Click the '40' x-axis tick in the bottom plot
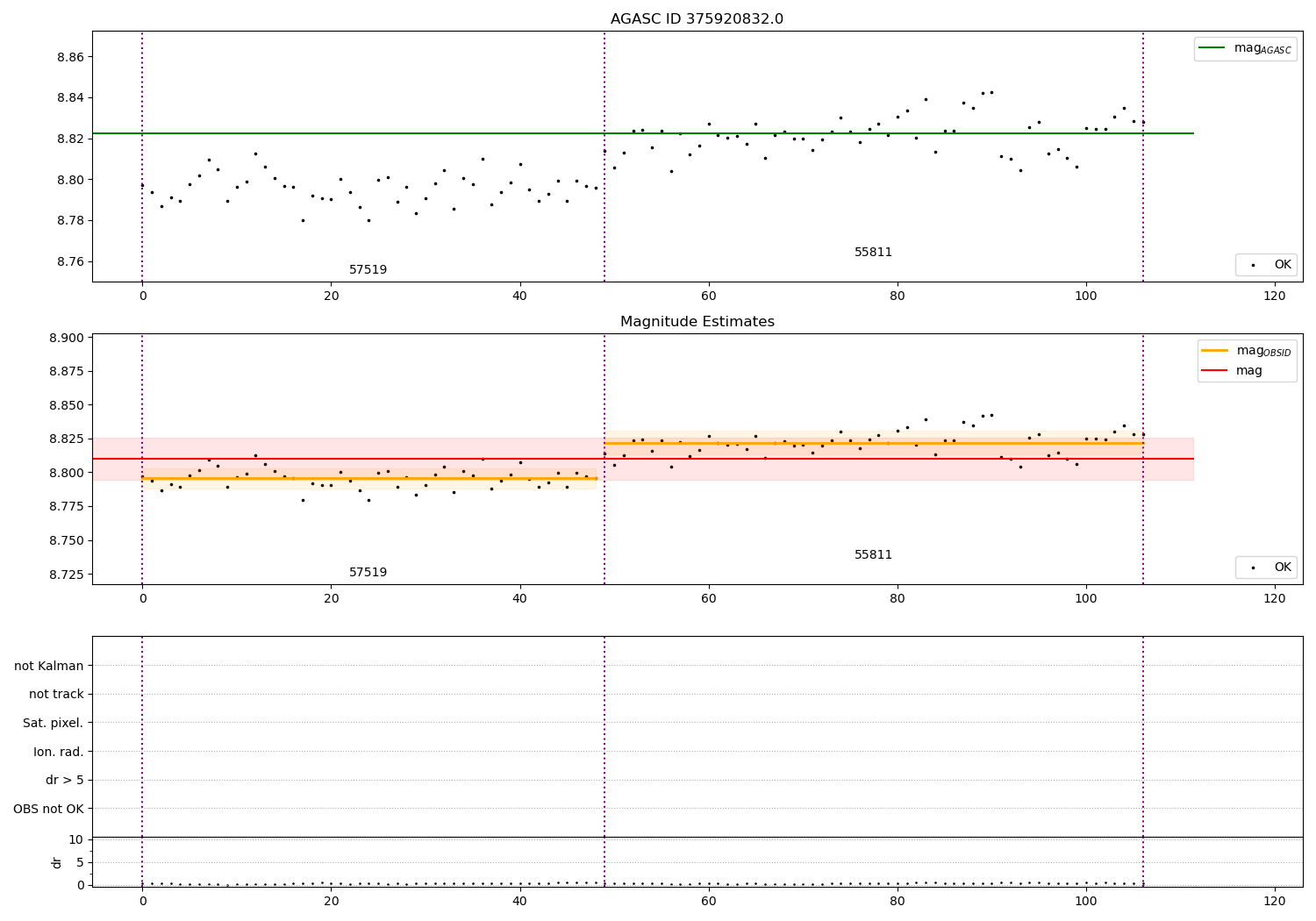1316x921 pixels. pyautogui.click(x=520, y=902)
